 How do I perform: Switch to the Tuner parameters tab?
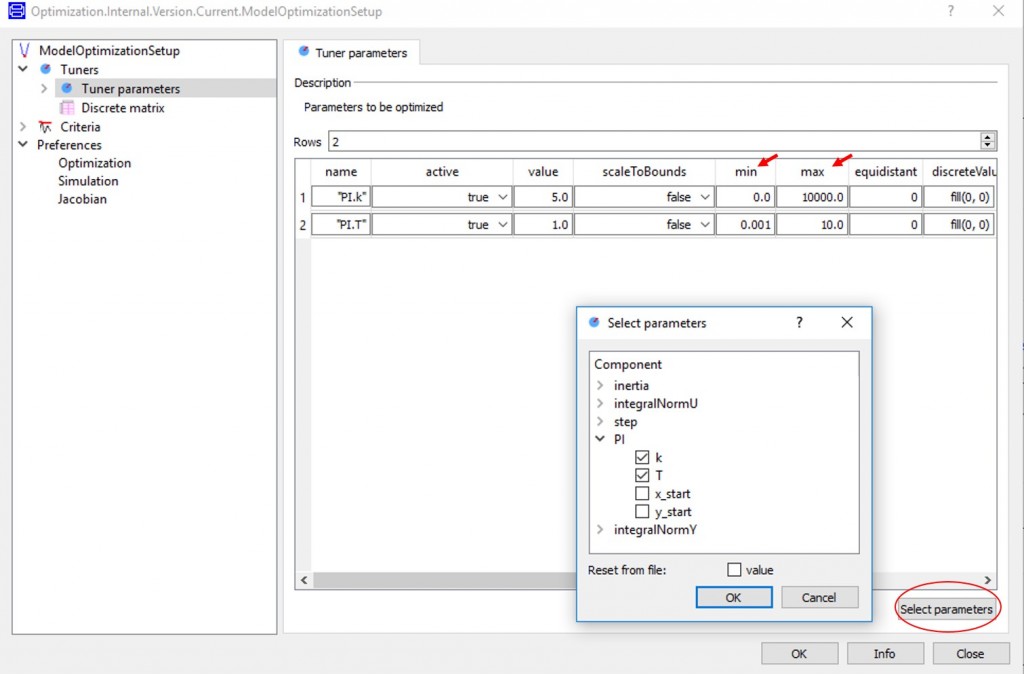(x=352, y=52)
